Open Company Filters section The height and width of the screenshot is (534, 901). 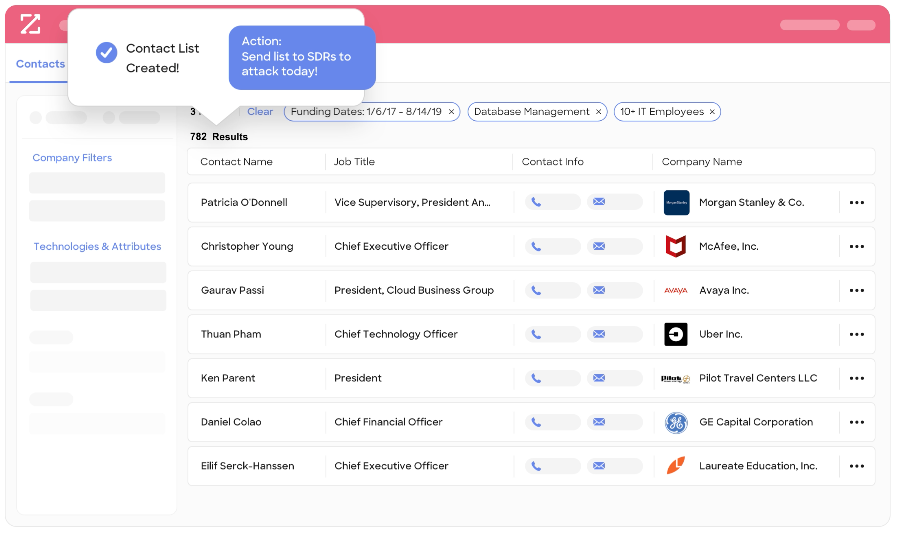pyautogui.click(x=72, y=157)
